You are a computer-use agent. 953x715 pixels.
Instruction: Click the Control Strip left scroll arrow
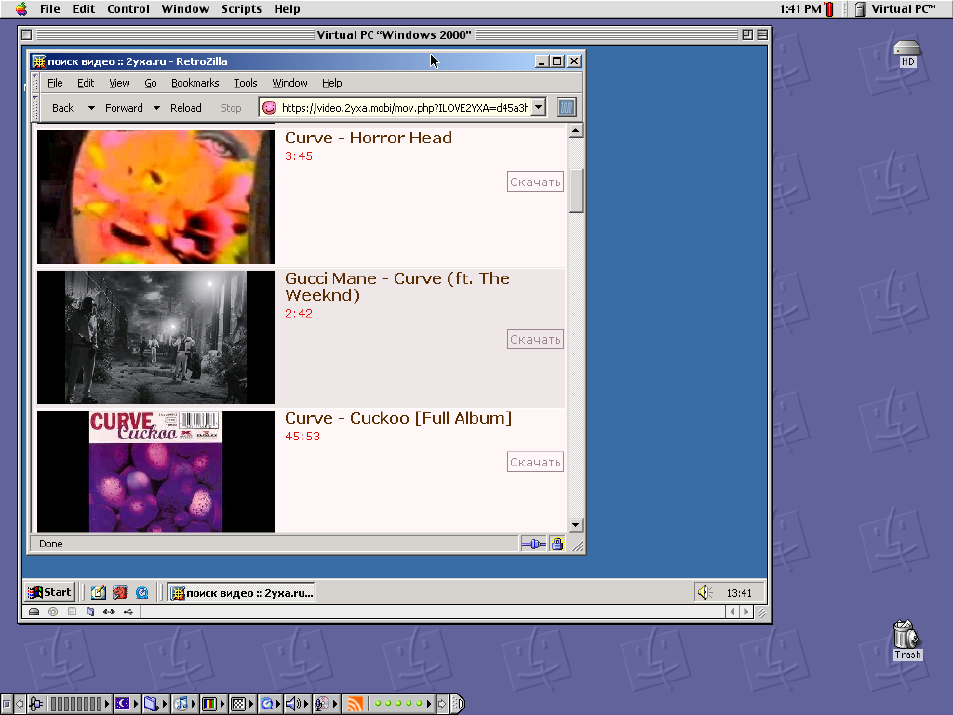pyautogui.click(x=19, y=704)
